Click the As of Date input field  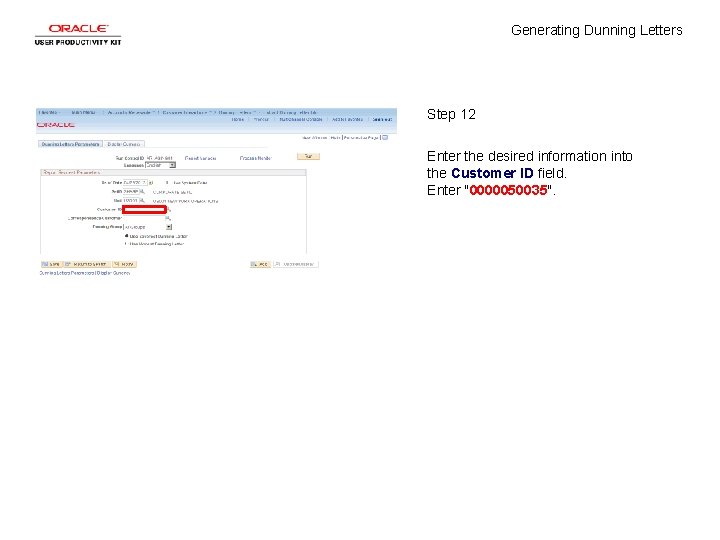[x=135, y=183]
